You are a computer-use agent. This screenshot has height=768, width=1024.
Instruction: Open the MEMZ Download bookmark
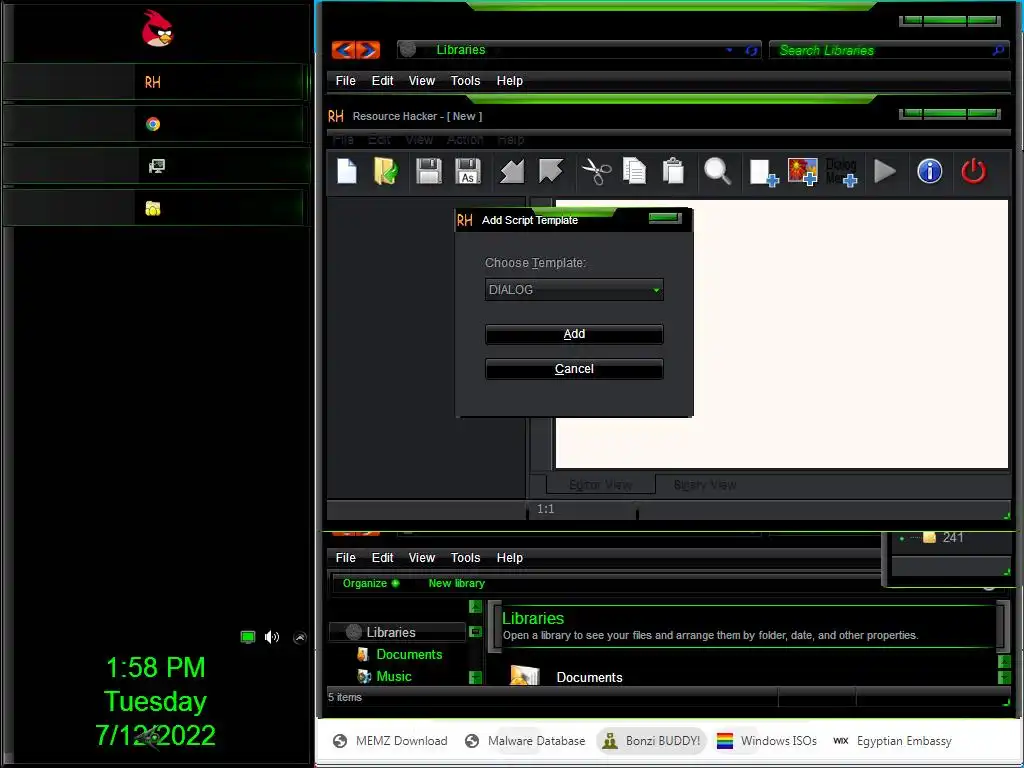coord(391,741)
